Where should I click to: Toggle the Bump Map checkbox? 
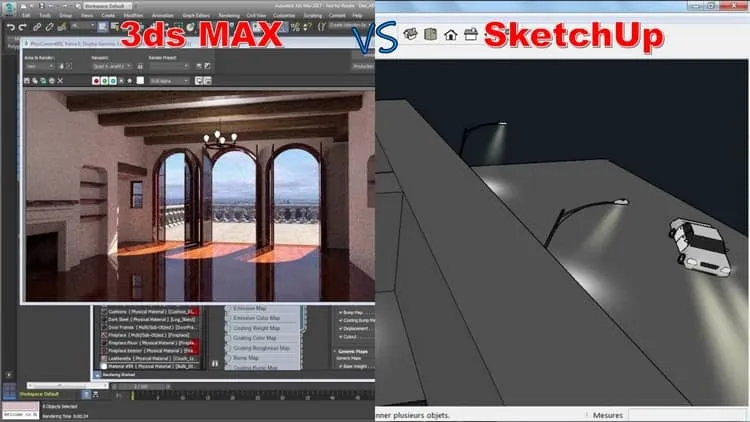[341, 312]
